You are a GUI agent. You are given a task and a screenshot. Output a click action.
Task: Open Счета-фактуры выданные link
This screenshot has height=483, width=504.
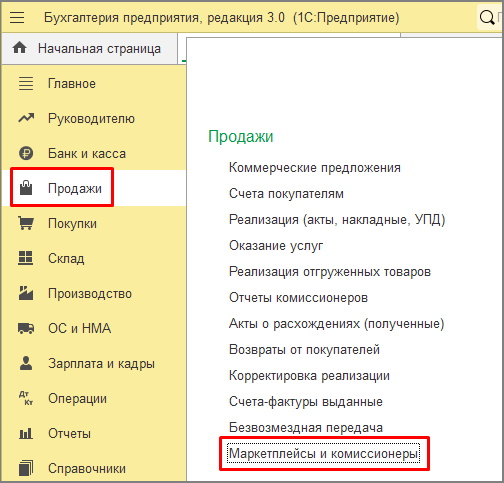[x=306, y=402]
